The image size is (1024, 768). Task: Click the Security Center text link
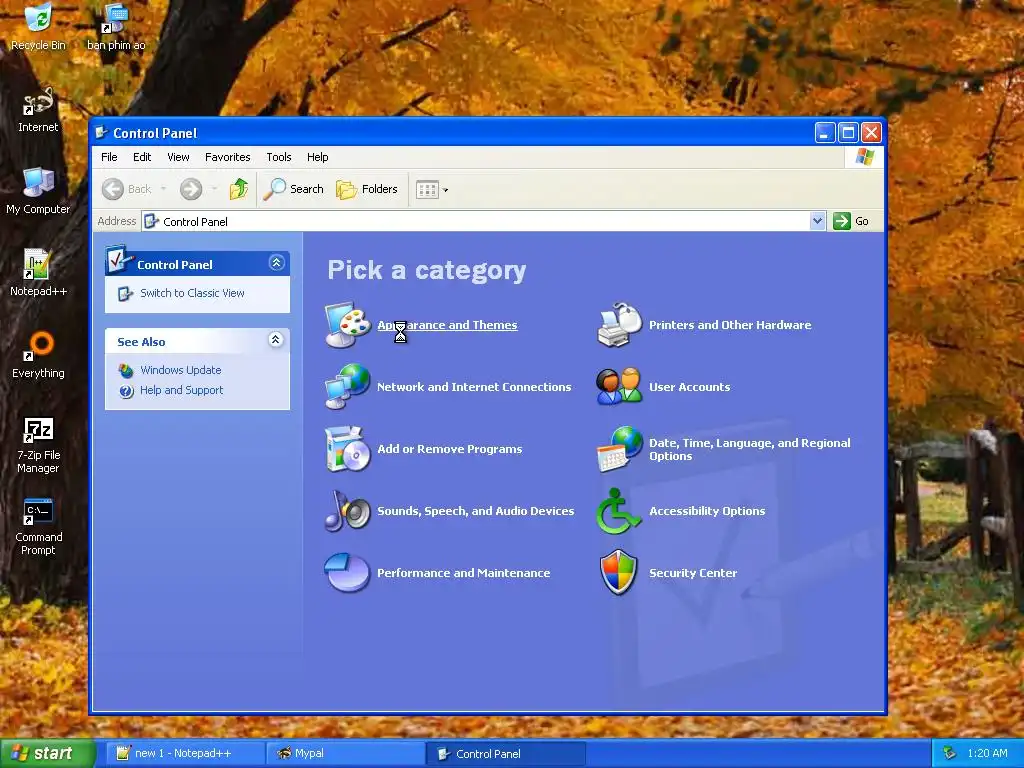click(x=693, y=573)
